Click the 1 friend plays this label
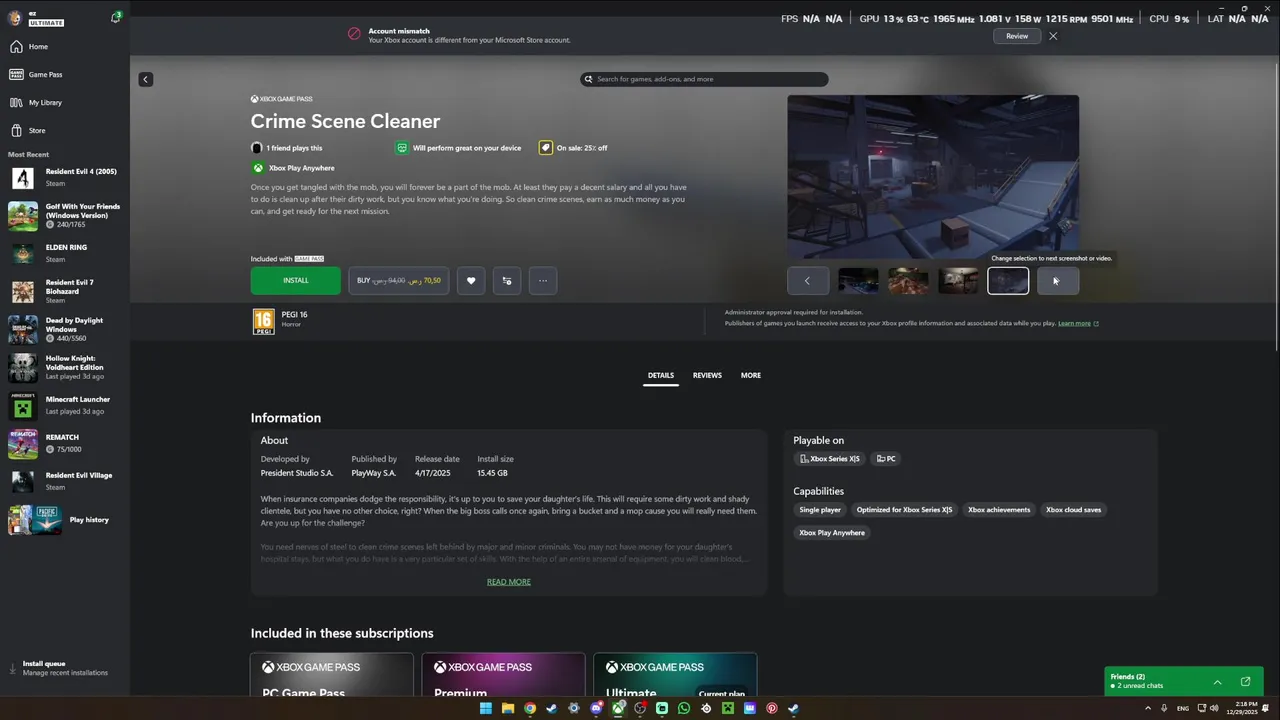Screen dimensions: 1280x720 click(287, 148)
